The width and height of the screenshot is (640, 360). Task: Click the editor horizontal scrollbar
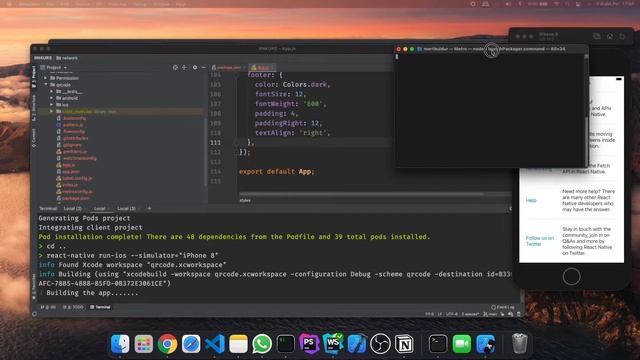coord(361,194)
